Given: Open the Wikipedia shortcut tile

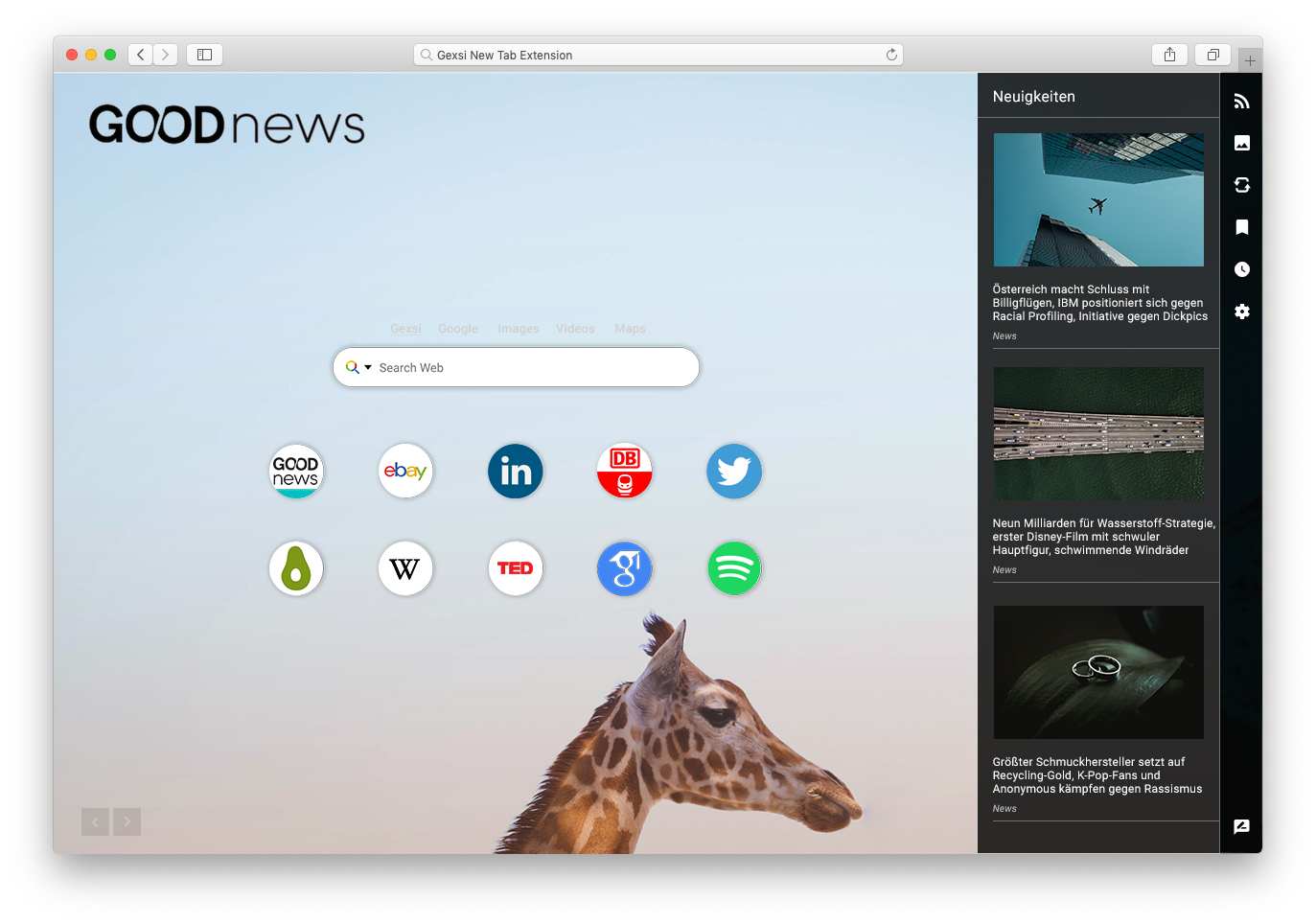Looking at the screenshot, I should (x=405, y=568).
